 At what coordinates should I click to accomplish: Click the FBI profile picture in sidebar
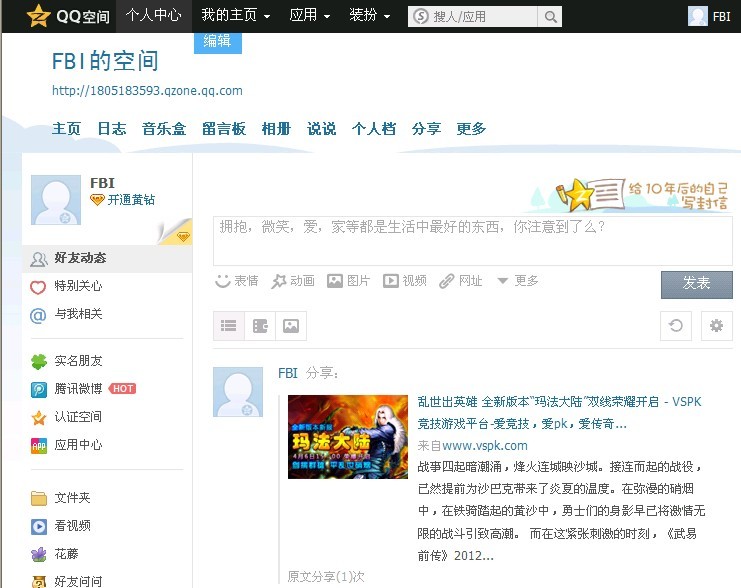pyautogui.click(x=56, y=200)
